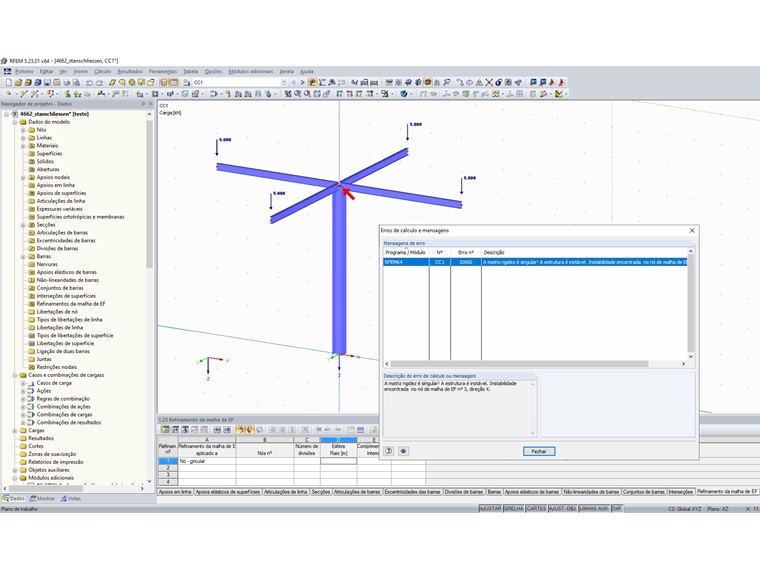Click the navigator vertical scrollbar
The width and height of the screenshot is (760, 570).
(x=149, y=194)
